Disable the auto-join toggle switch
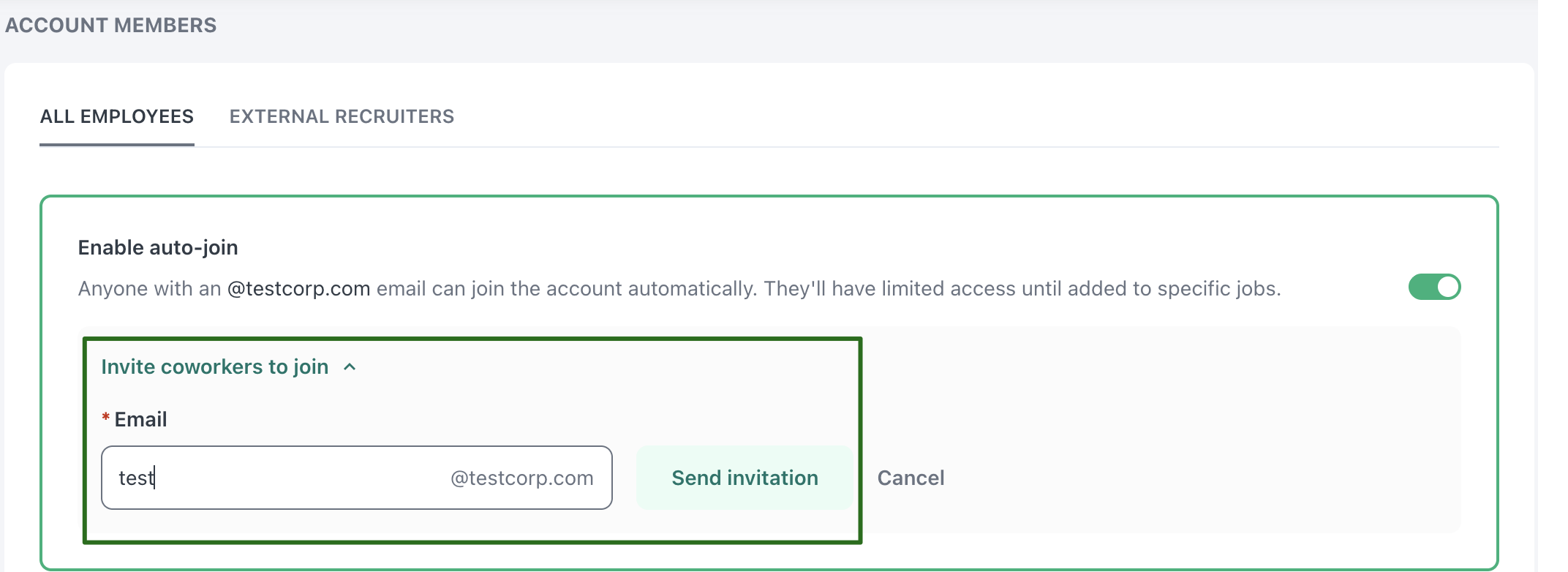 [1434, 287]
